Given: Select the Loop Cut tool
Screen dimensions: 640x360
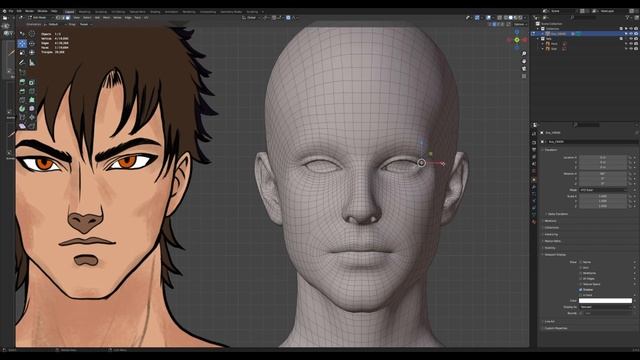Looking at the screenshot, I should (x=32, y=91).
